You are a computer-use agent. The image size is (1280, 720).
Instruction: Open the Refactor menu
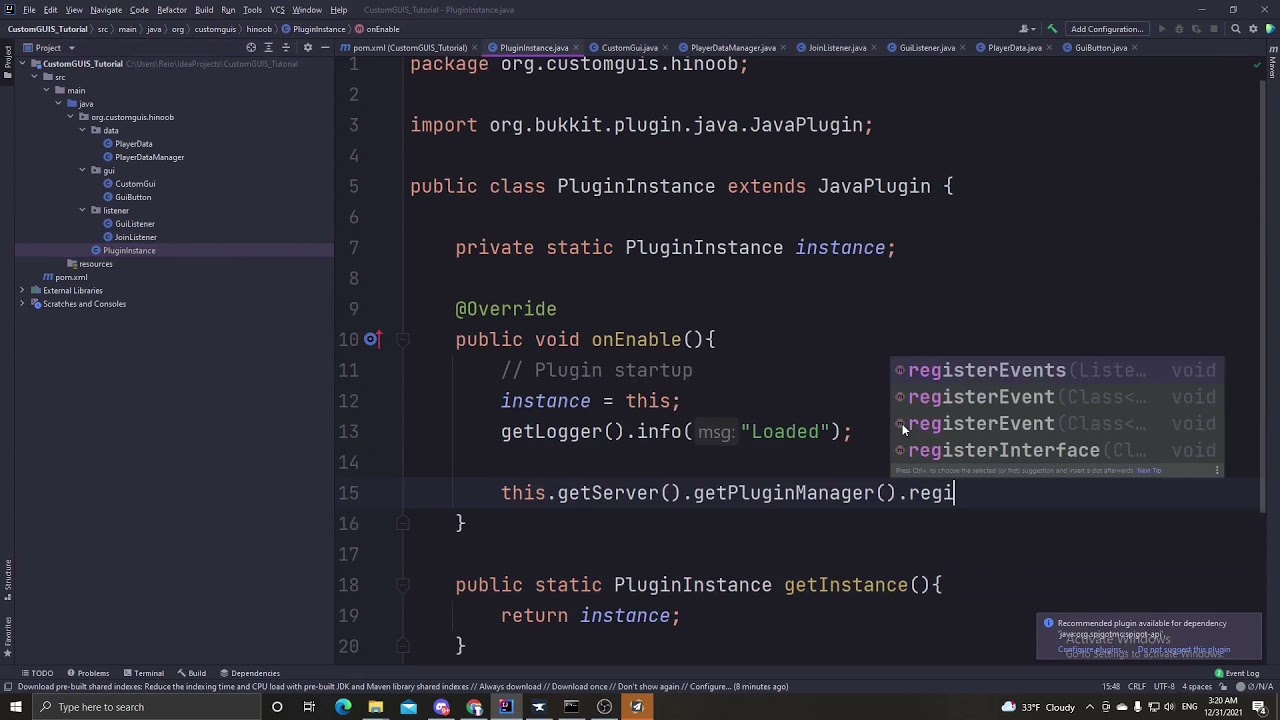pyautogui.click(x=171, y=10)
